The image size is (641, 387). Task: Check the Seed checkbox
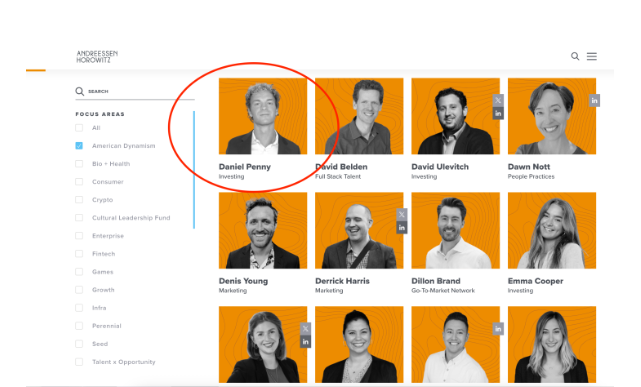[79, 344]
